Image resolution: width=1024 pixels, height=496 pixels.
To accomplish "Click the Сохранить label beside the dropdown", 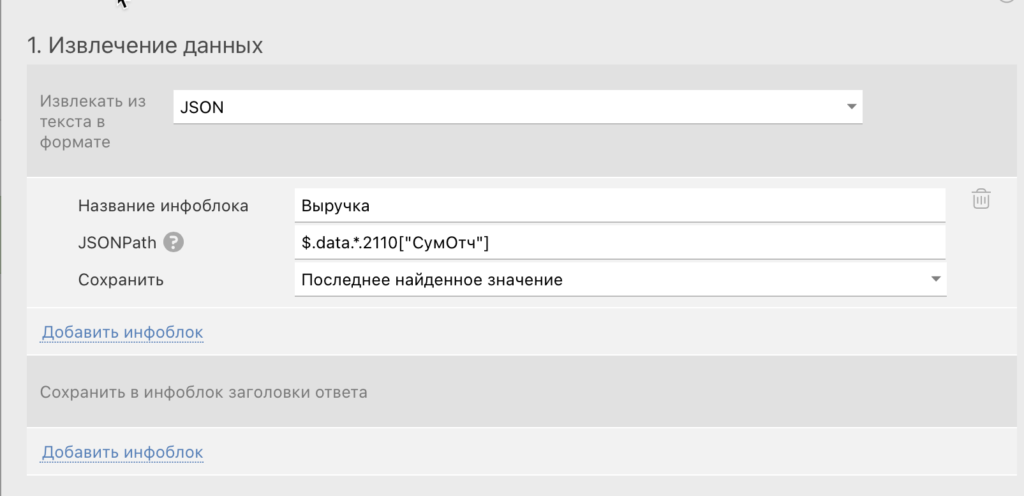I will coord(121,280).
